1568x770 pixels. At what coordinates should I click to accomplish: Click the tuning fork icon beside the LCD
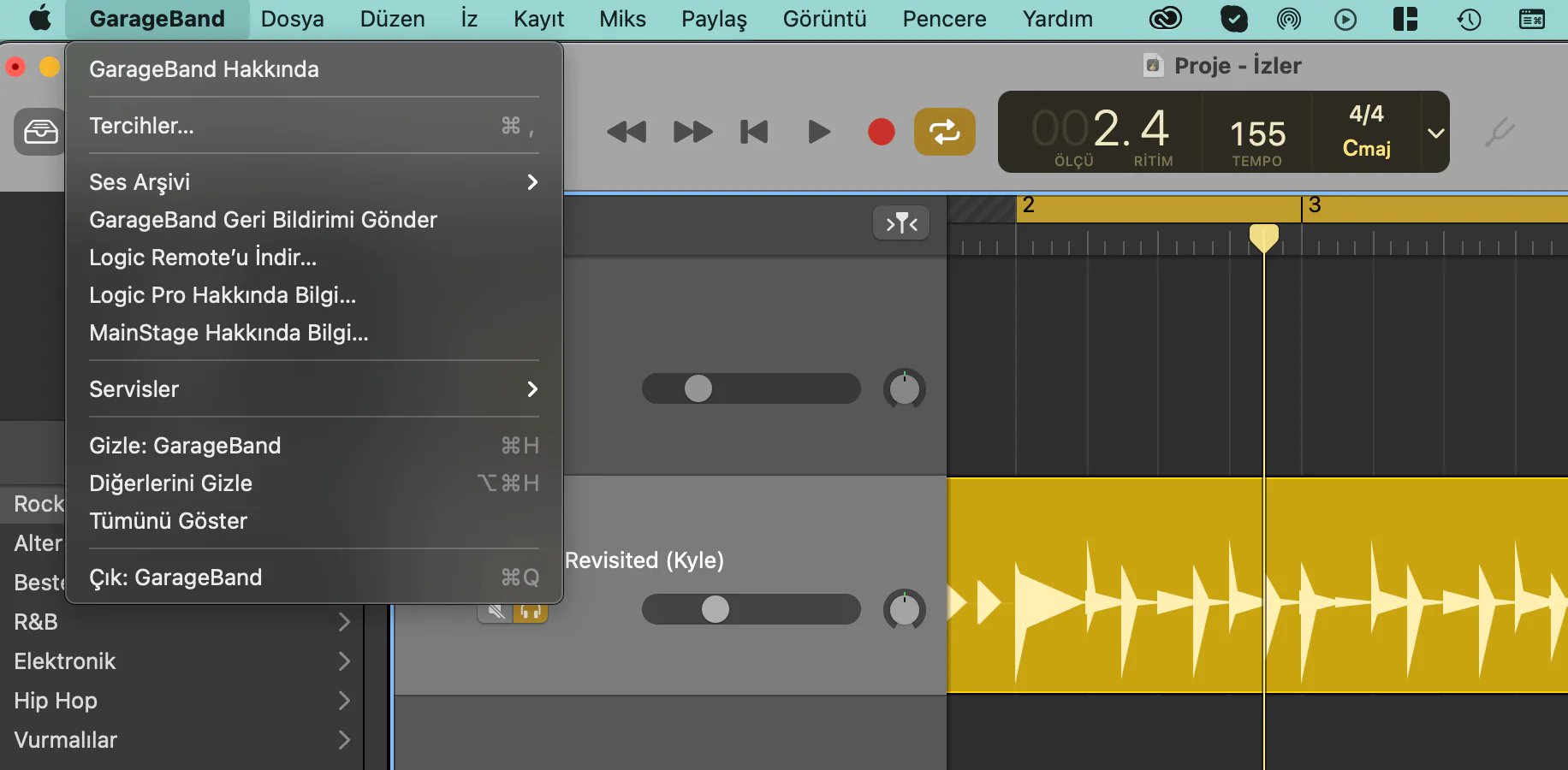coord(1500,132)
